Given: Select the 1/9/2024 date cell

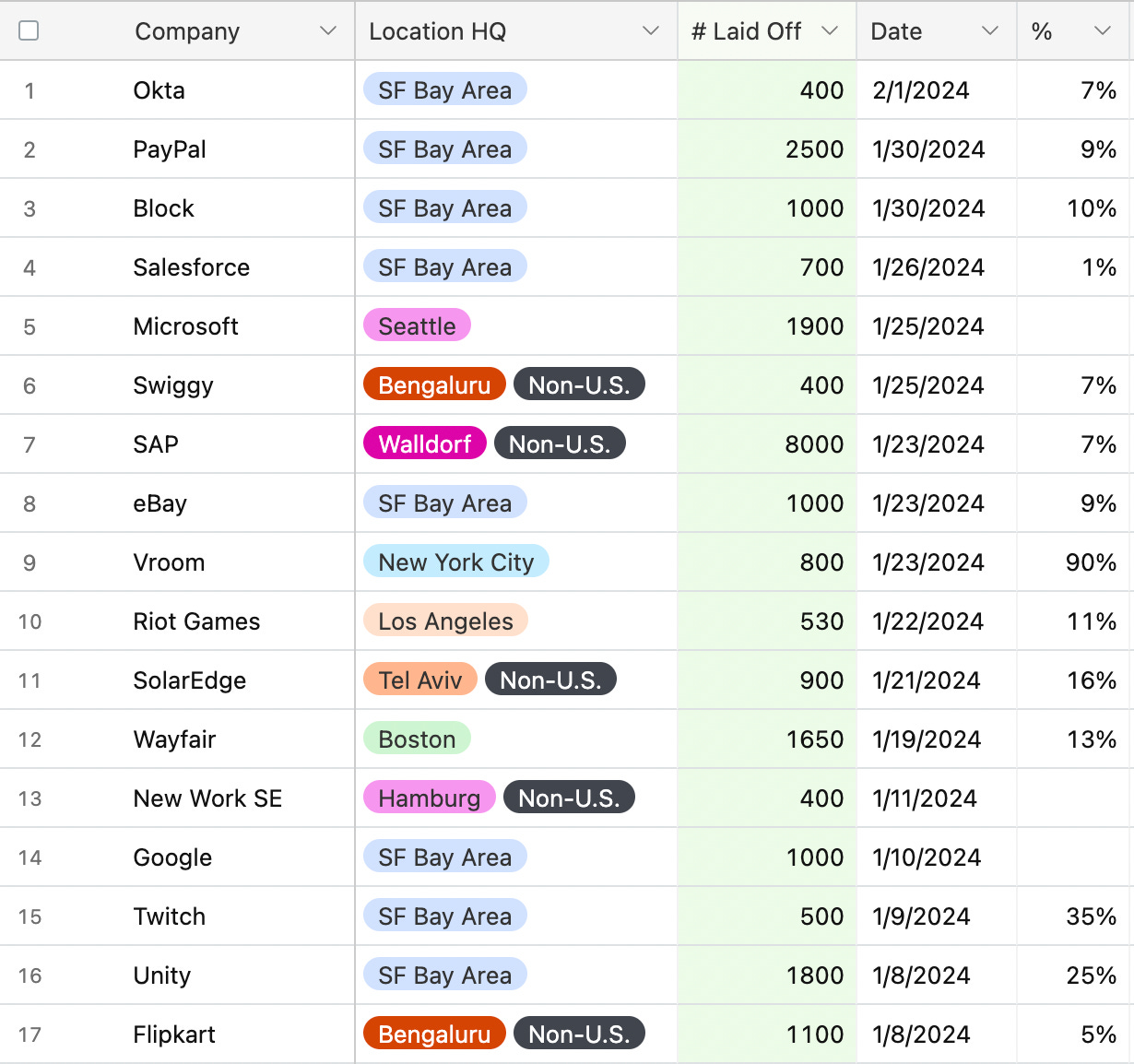Looking at the screenshot, I should click(937, 916).
